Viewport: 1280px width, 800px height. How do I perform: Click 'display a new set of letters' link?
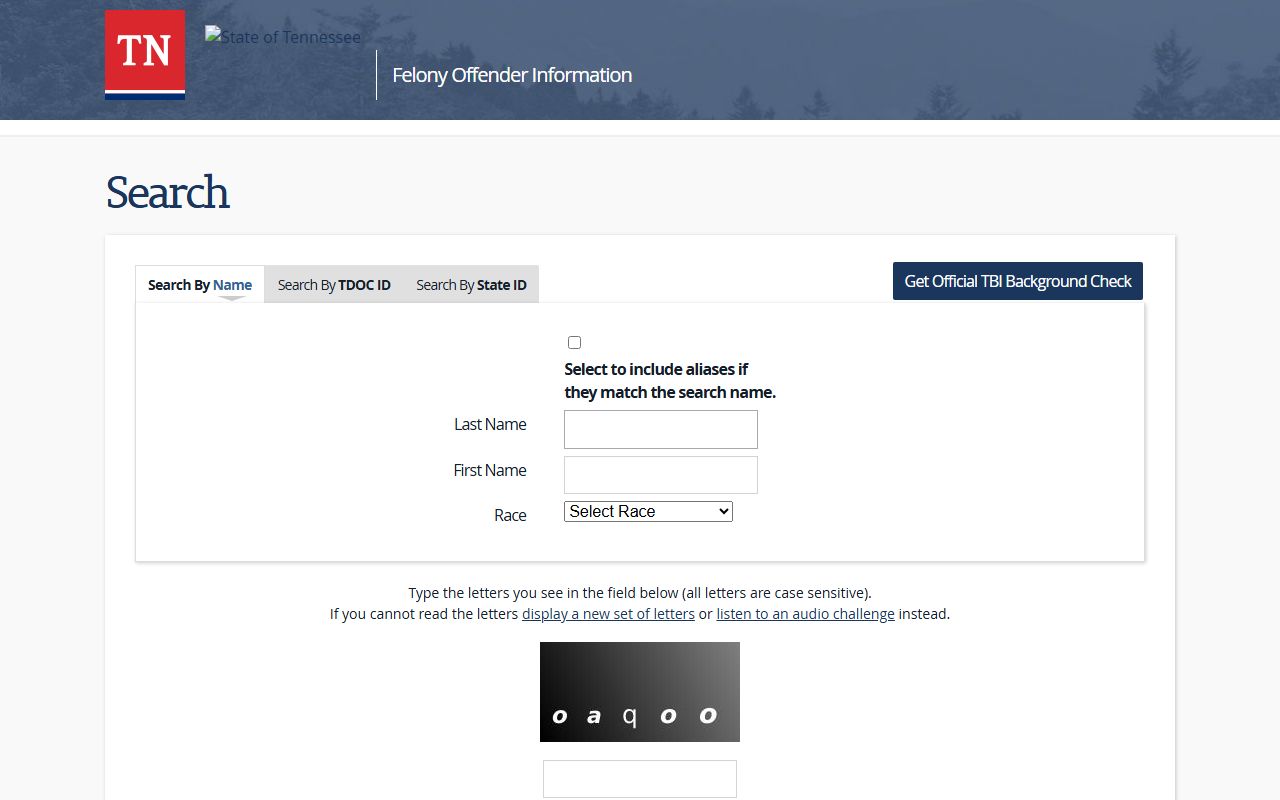tap(608, 614)
